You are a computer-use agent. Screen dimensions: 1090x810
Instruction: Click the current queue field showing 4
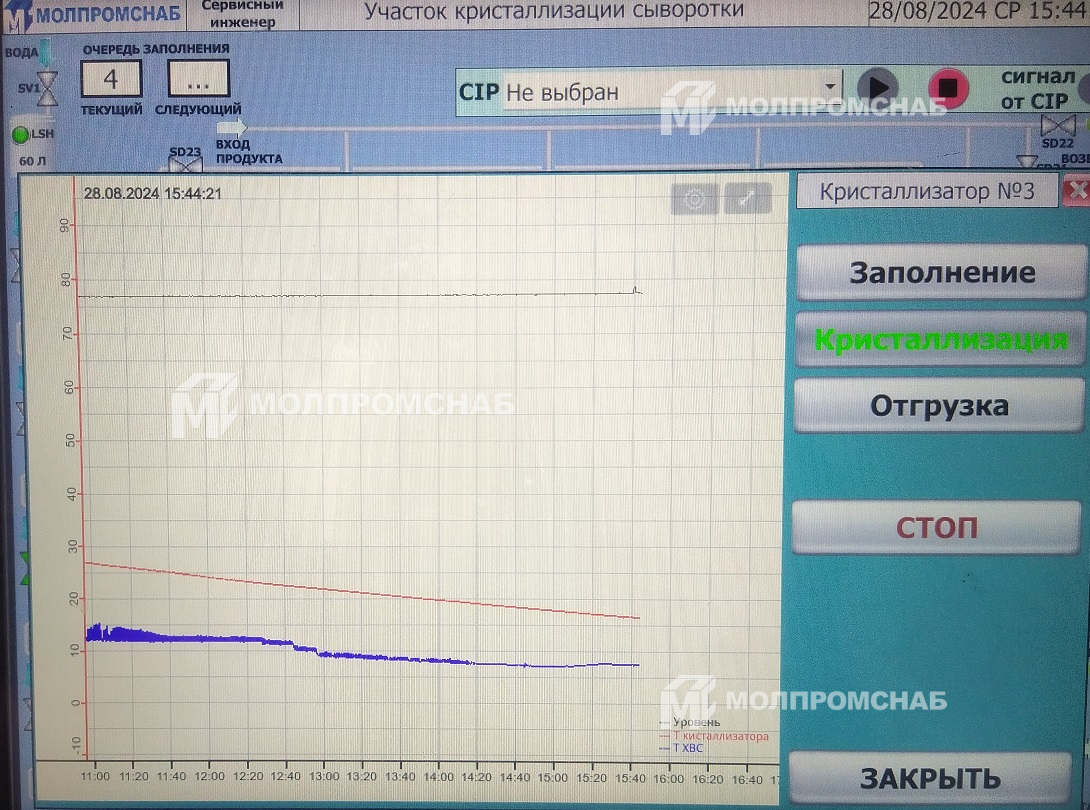coord(111,79)
